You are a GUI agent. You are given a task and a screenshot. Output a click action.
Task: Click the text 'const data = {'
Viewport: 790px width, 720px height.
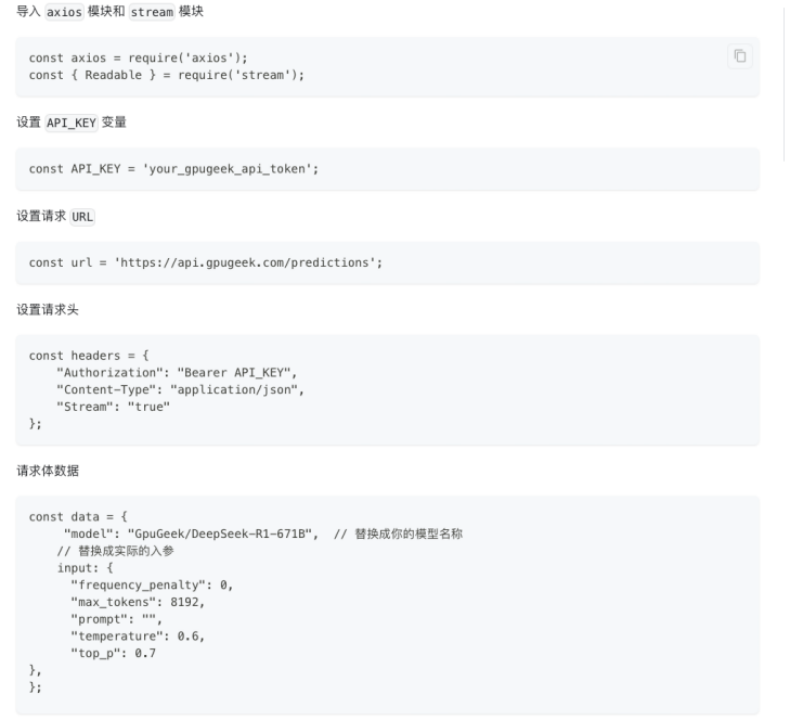point(78,517)
